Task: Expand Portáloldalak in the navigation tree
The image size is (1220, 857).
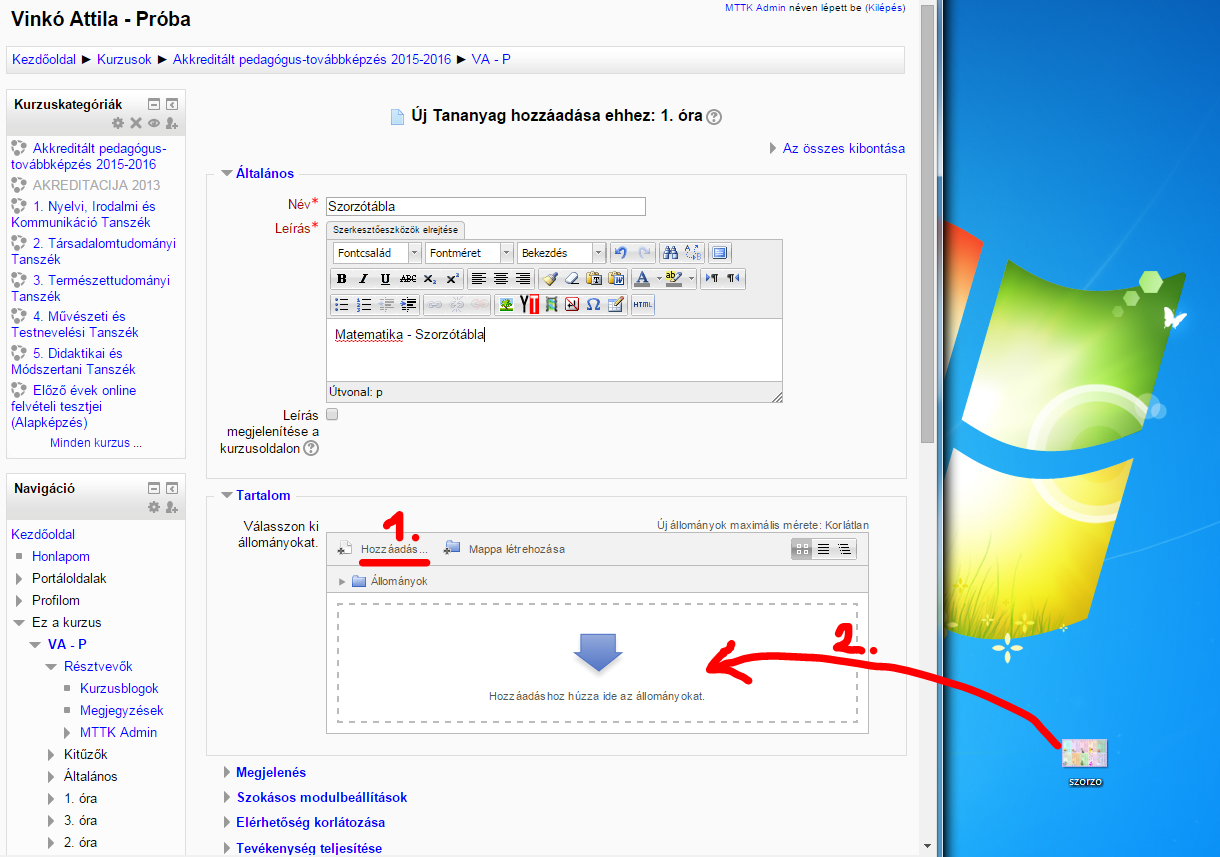Action: [20, 578]
